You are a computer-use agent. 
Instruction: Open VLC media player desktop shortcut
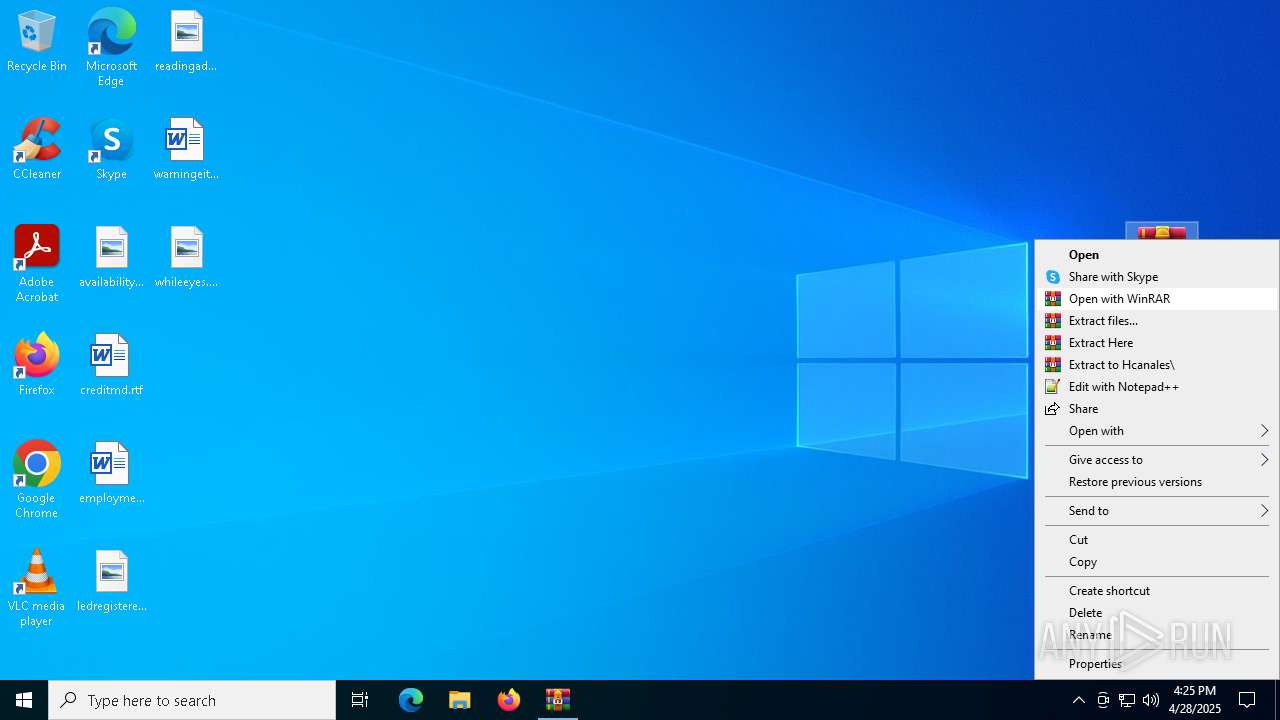[37, 588]
